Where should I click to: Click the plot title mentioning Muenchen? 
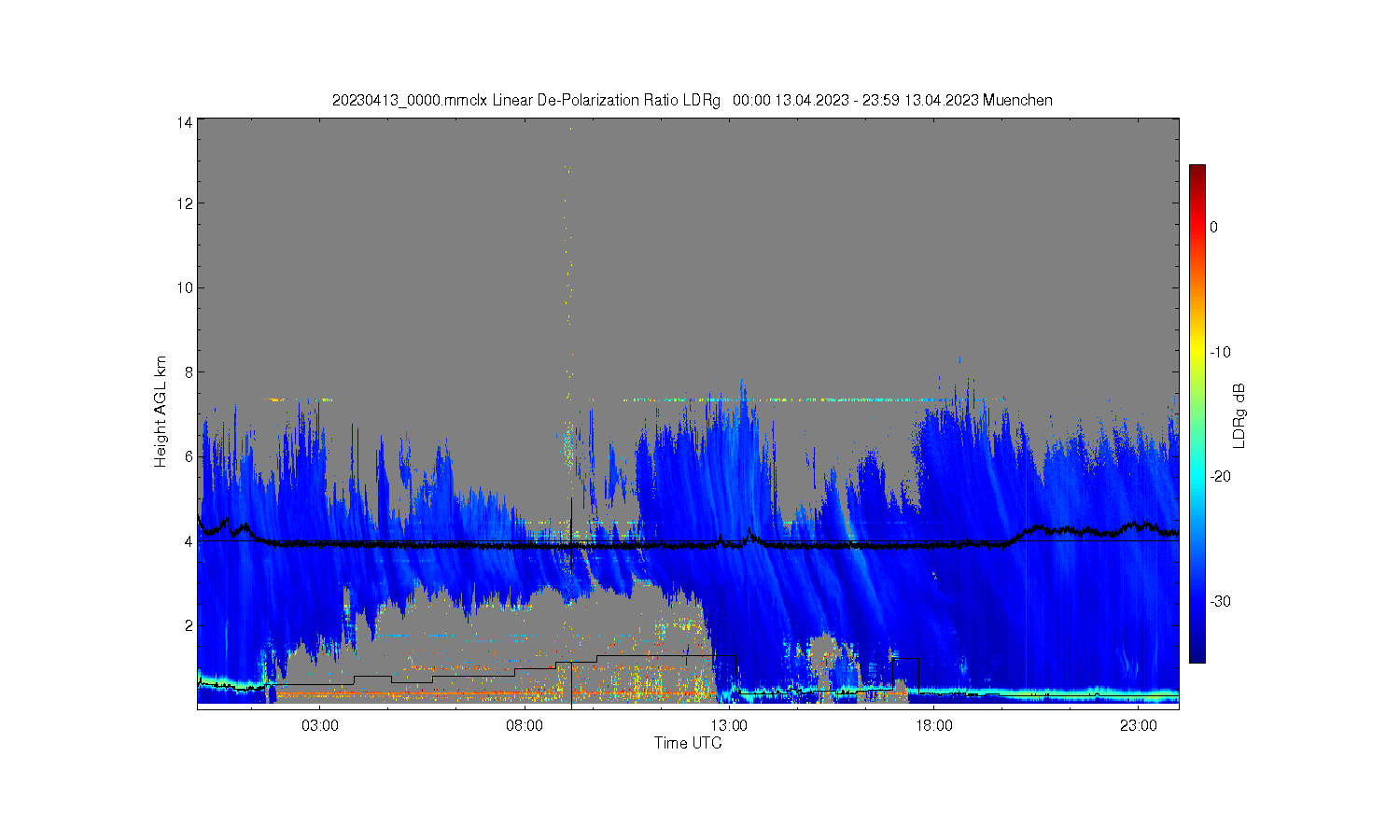[693, 100]
